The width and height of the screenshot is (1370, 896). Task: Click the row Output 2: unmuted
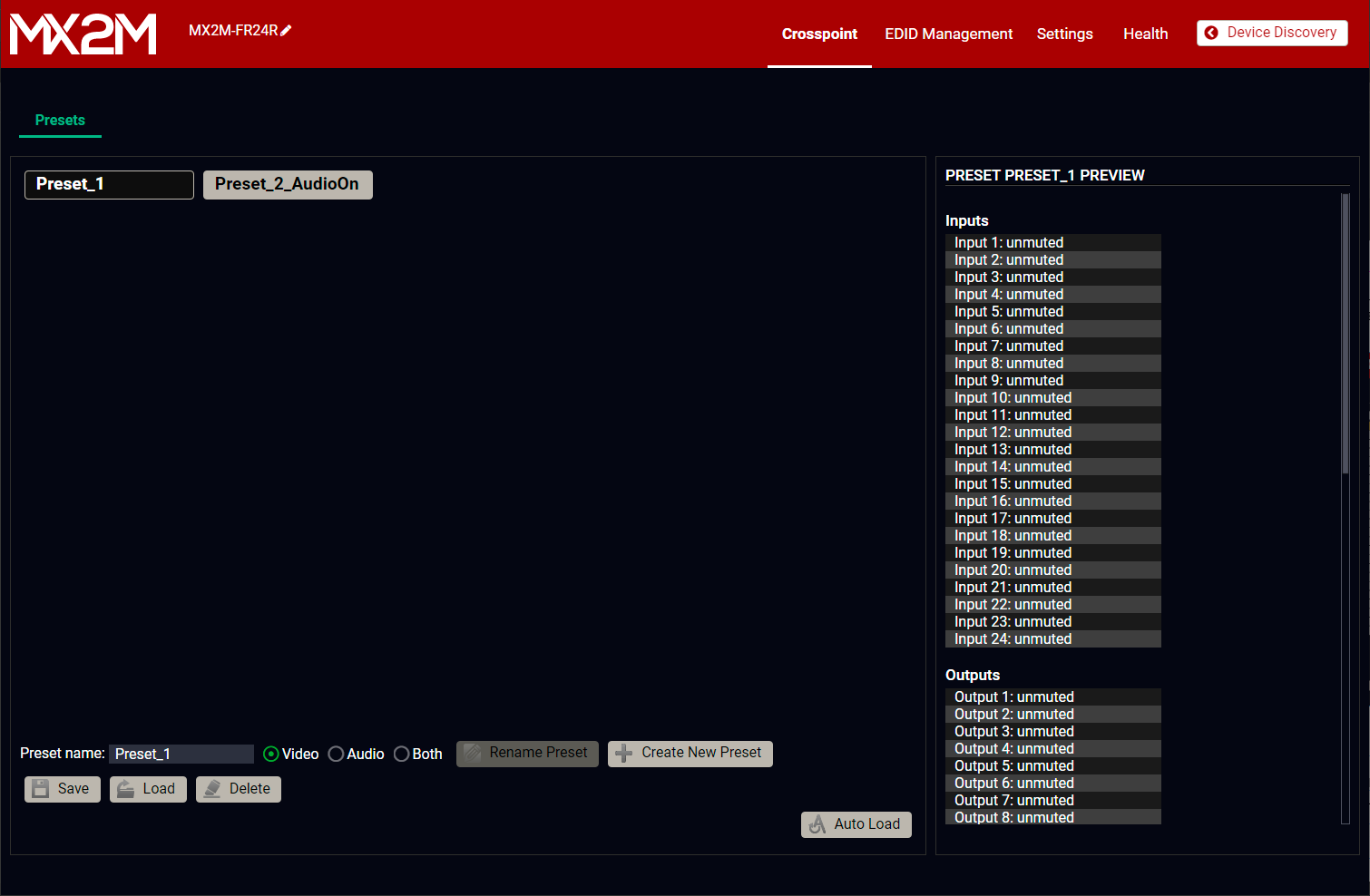tap(1053, 715)
